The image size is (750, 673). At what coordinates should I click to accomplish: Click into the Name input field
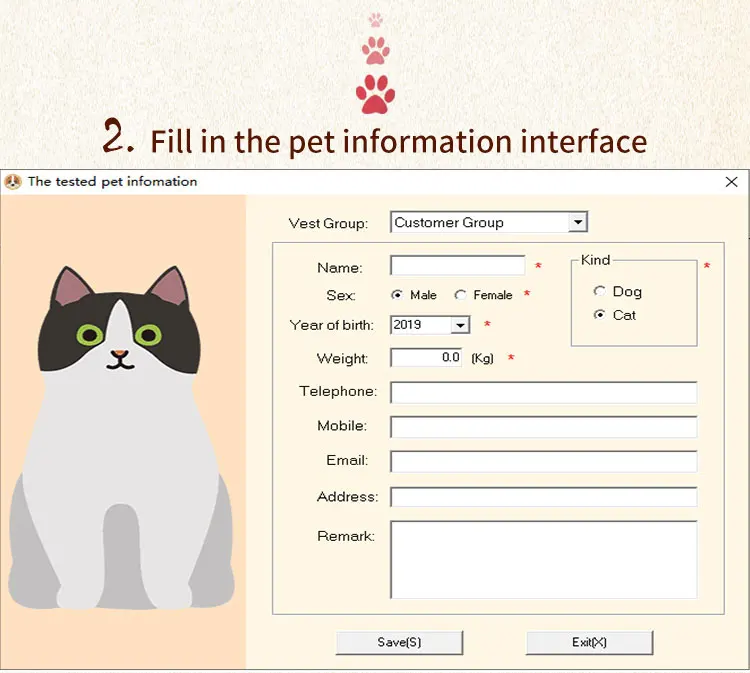click(x=458, y=265)
